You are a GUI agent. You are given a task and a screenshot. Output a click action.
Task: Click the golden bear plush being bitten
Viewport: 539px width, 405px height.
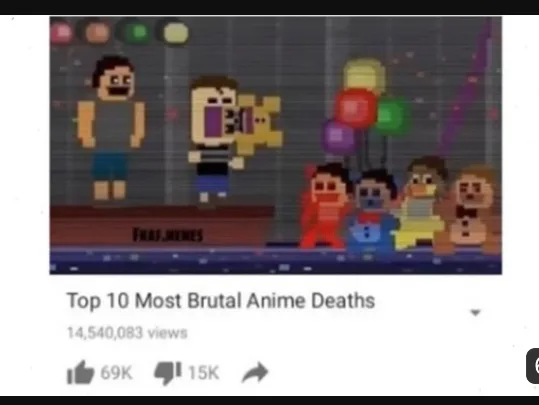261,124
